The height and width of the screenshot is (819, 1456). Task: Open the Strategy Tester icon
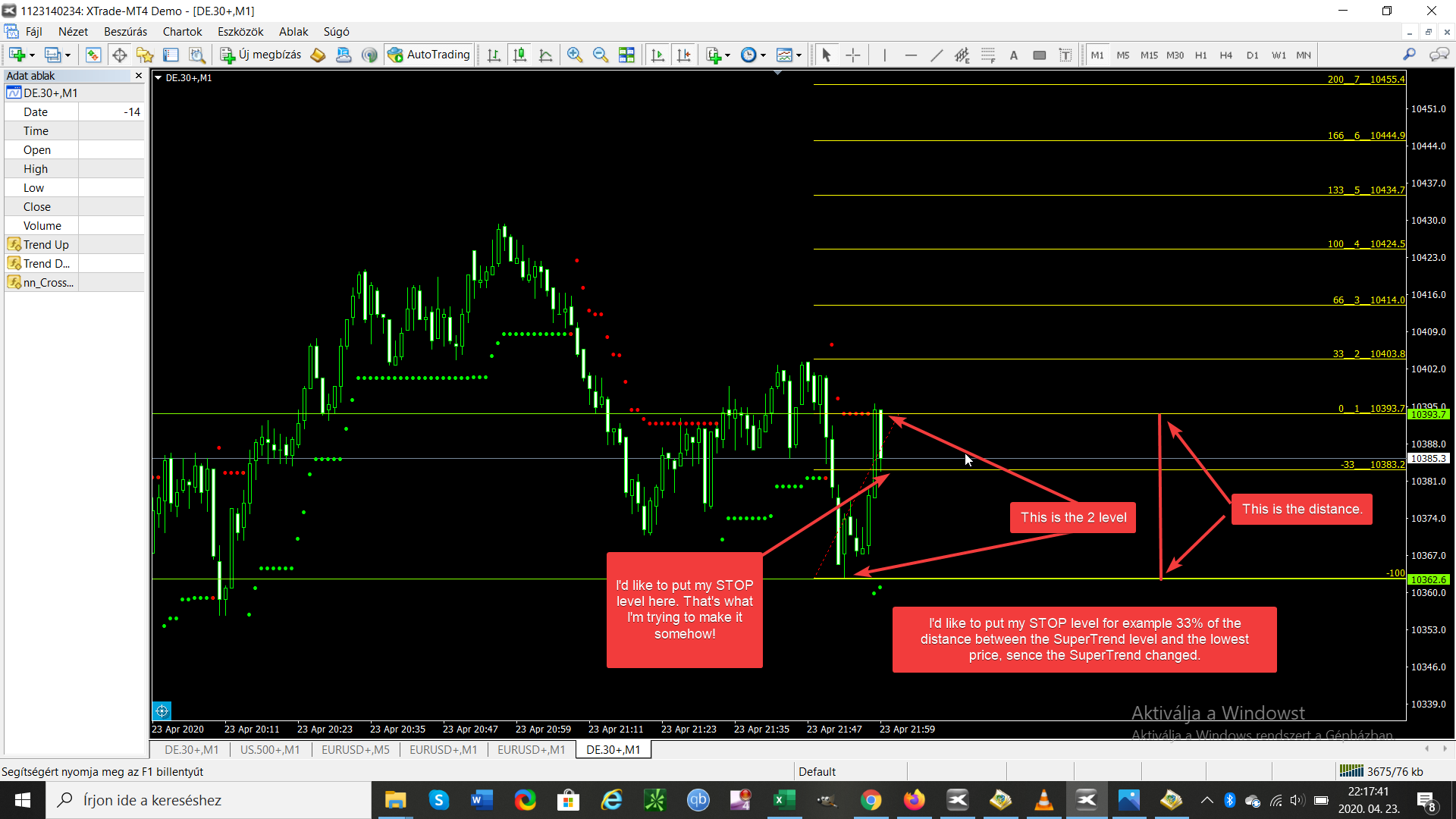point(197,55)
